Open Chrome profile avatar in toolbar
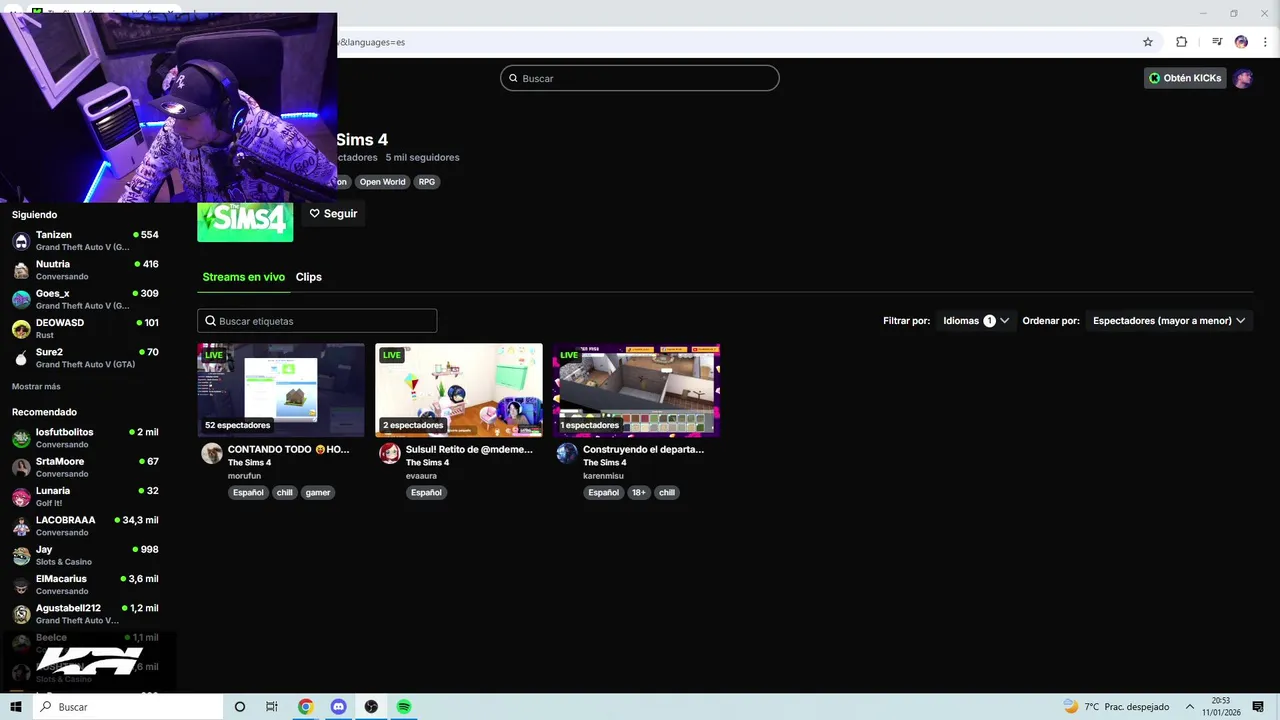Viewport: 1280px width, 720px height. click(1241, 42)
